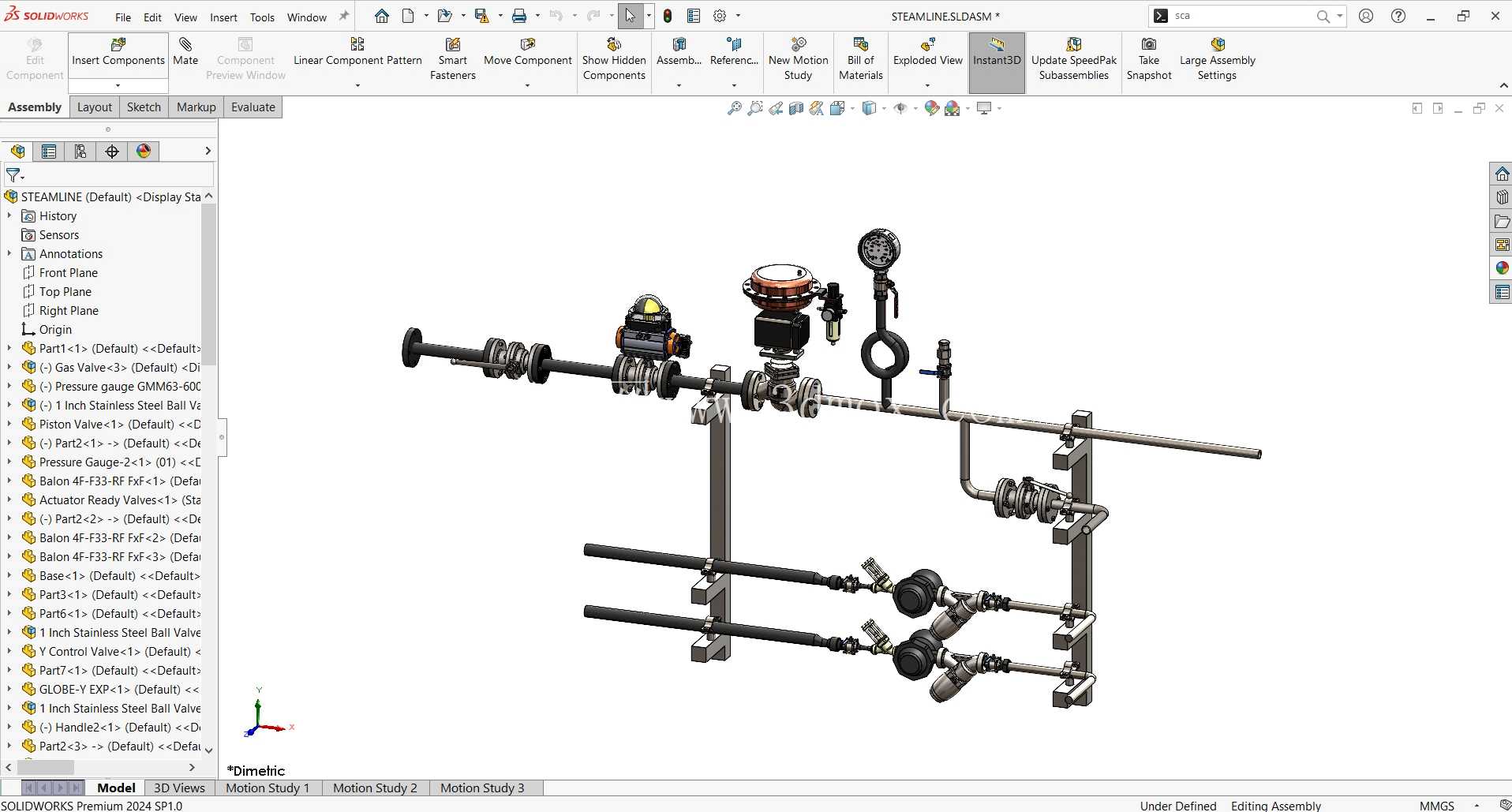Toggle Instant3D mode
Image resolution: width=1512 pixels, height=812 pixels.
(997, 62)
